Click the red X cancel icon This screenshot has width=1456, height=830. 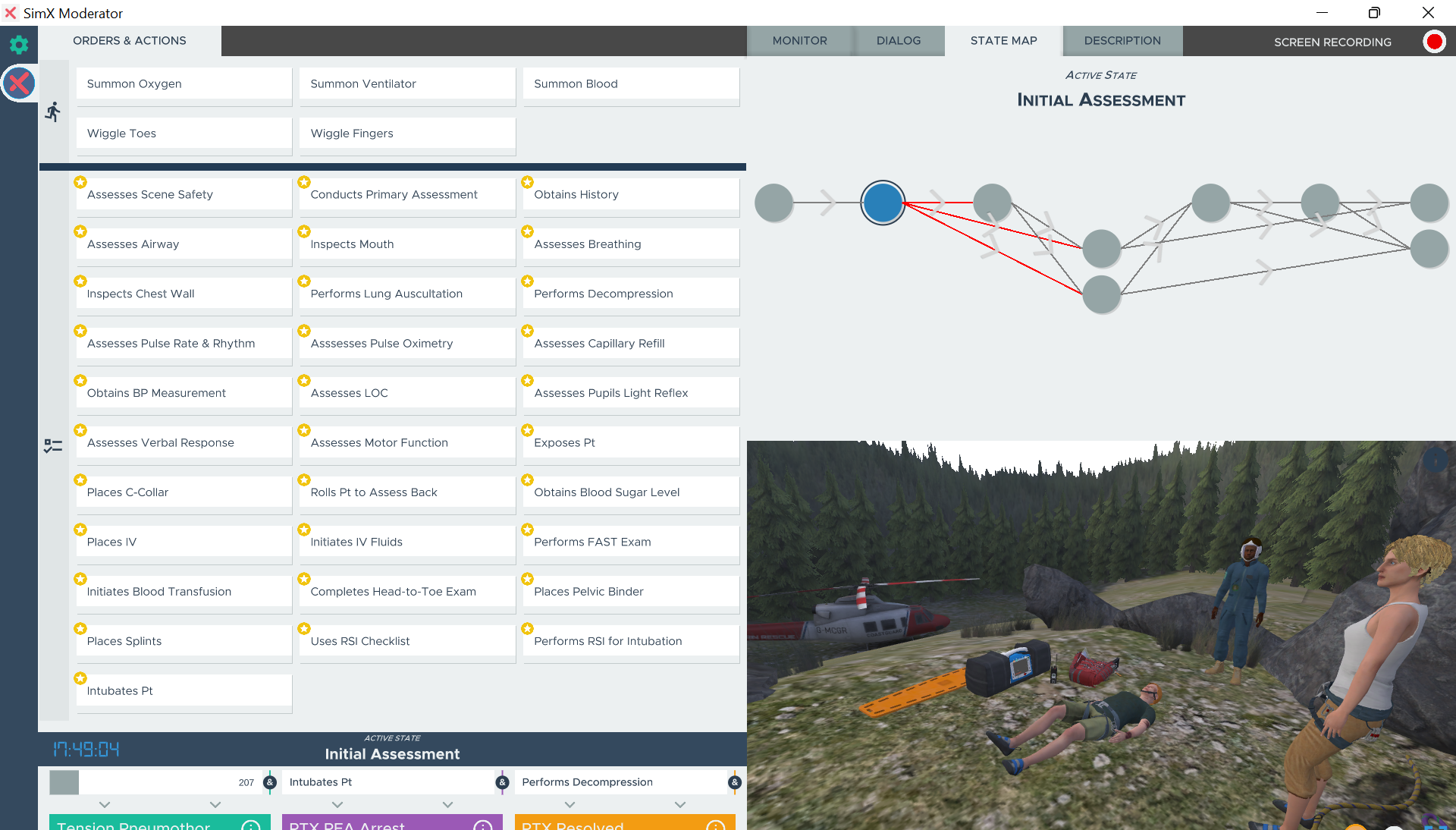19,83
